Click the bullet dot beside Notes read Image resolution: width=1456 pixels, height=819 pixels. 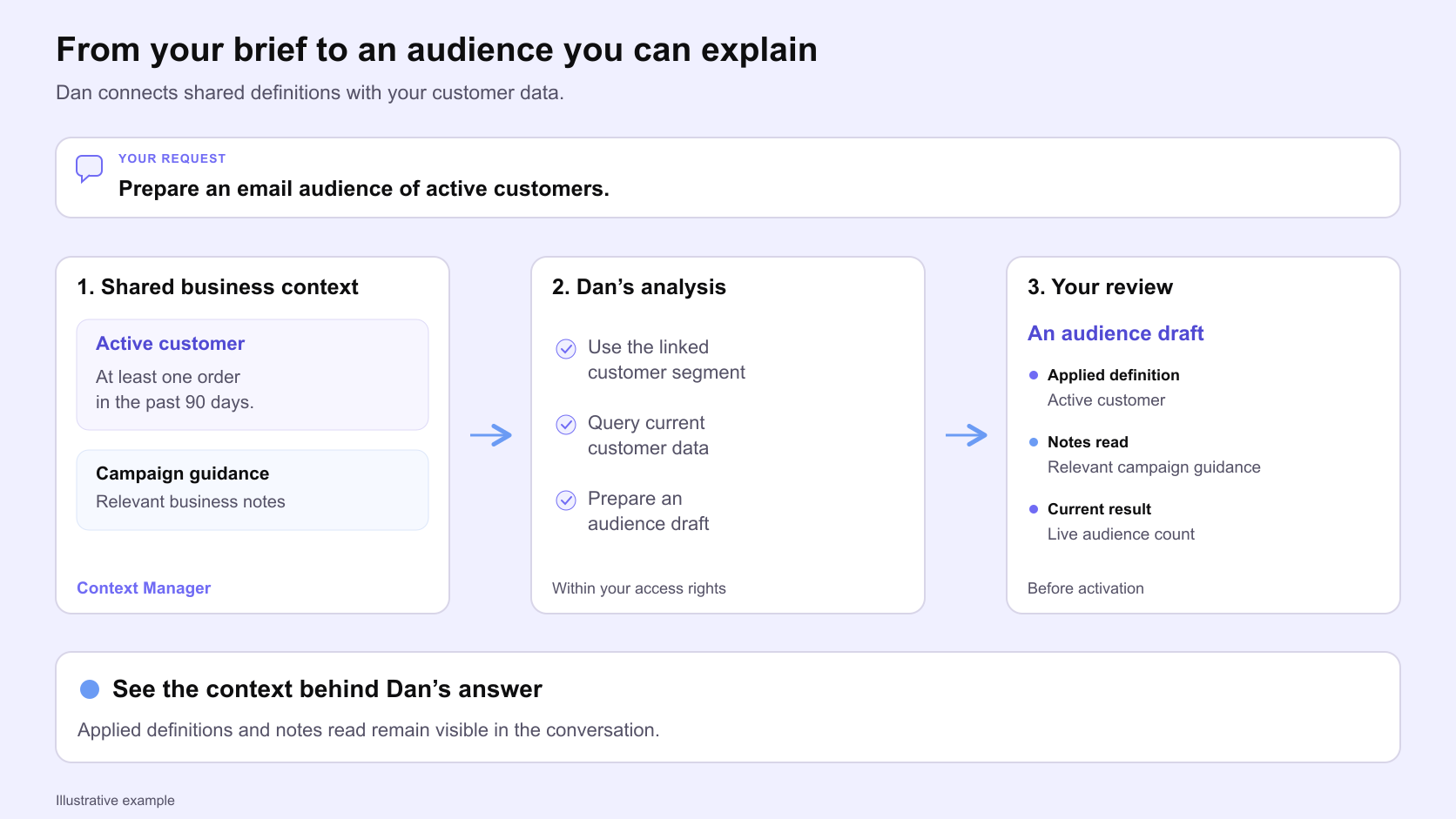[x=1034, y=442]
